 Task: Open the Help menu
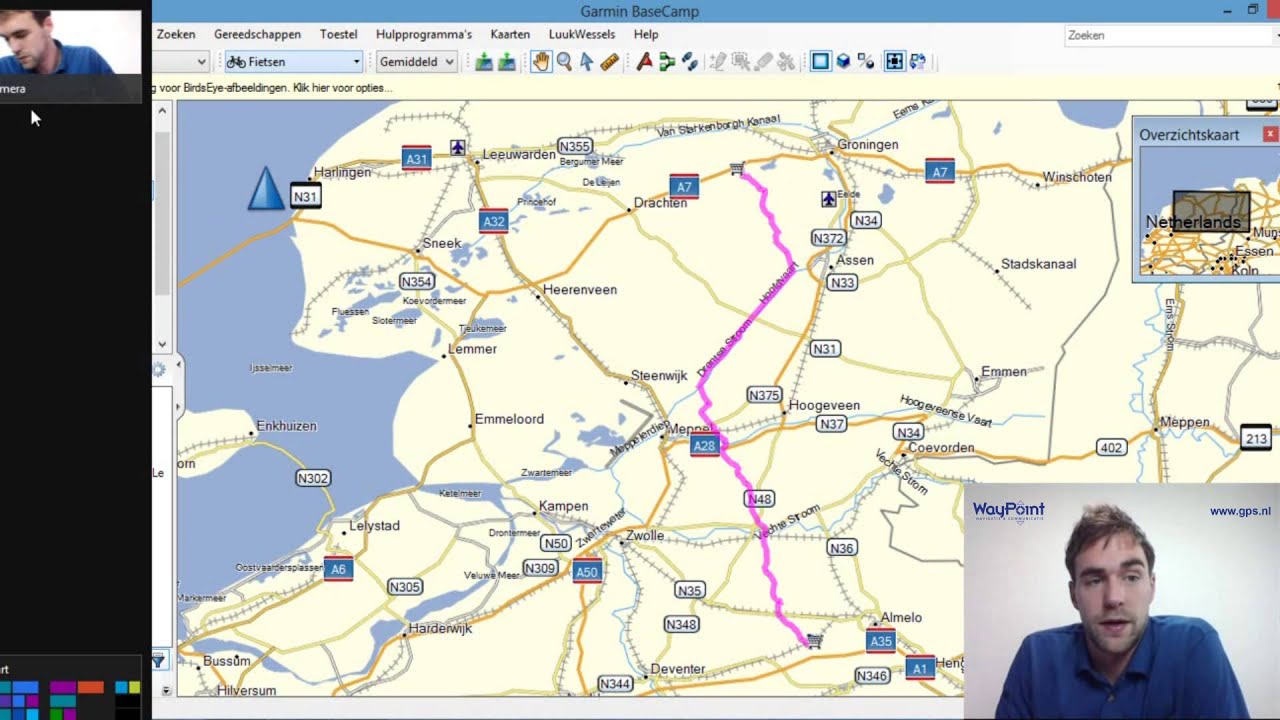[x=646, y=34]
